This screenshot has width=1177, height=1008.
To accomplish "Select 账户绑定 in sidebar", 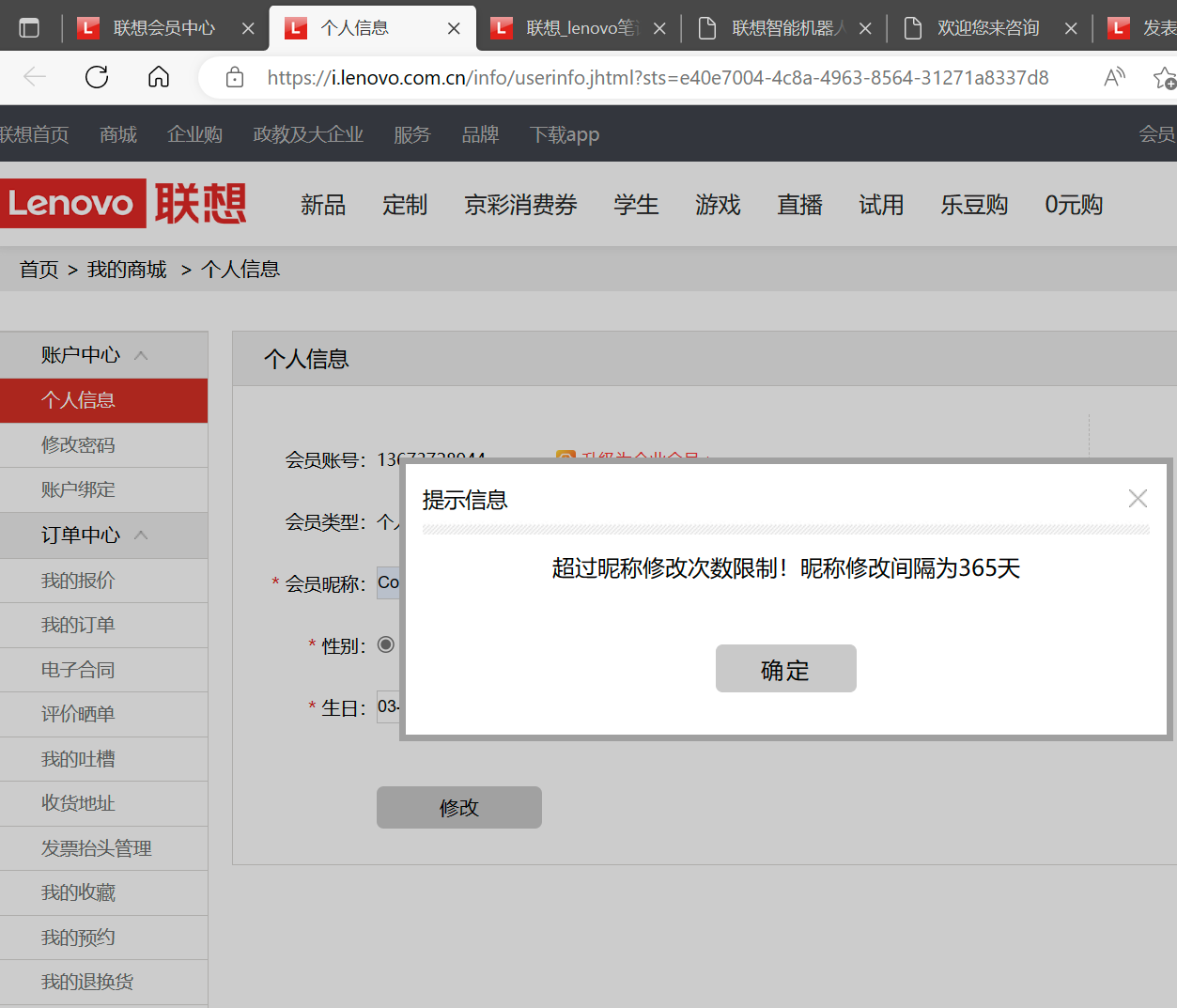I will pyautogui.click(x=103, y=489).
